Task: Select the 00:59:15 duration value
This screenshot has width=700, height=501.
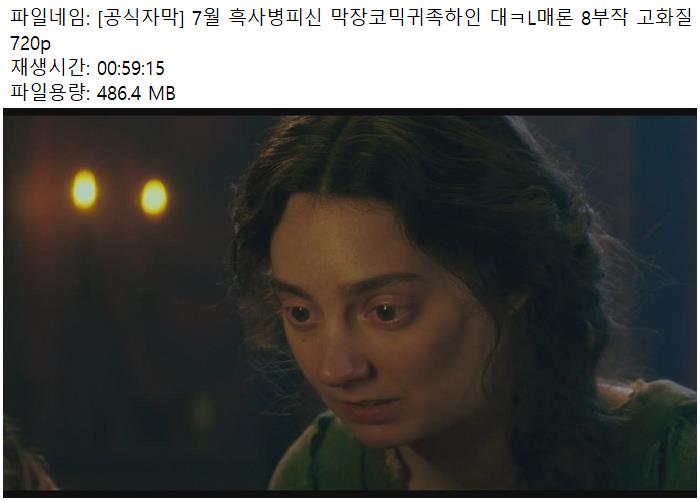Action: point(131,69)
